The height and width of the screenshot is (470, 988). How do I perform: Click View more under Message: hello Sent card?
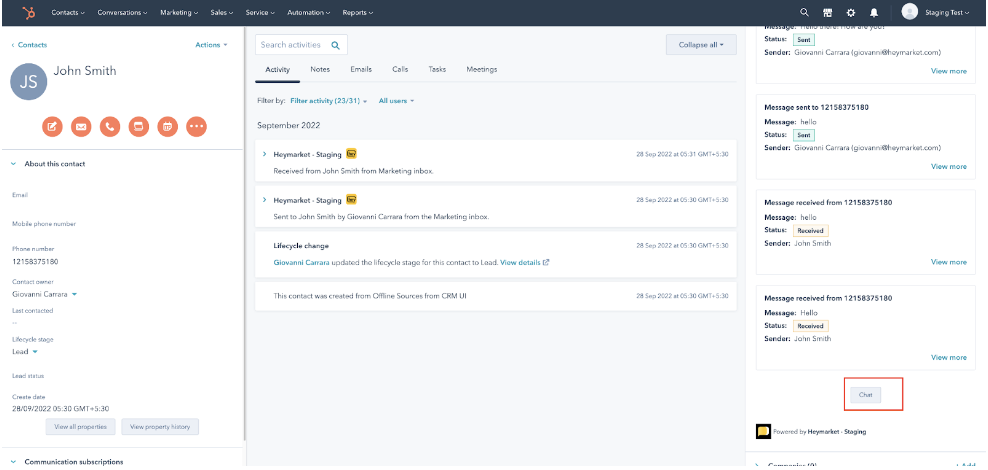(x=948, y=166)
